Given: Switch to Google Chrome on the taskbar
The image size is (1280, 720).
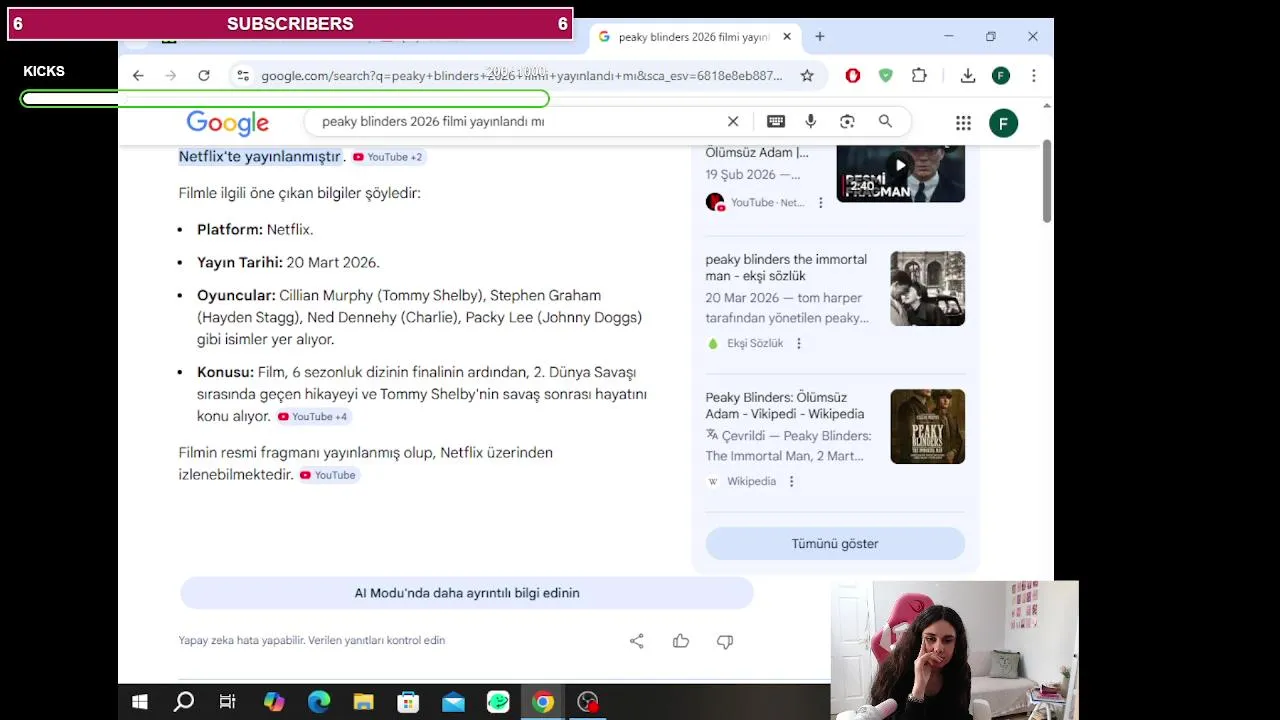Looking at the screenshot, I should 543,702.
